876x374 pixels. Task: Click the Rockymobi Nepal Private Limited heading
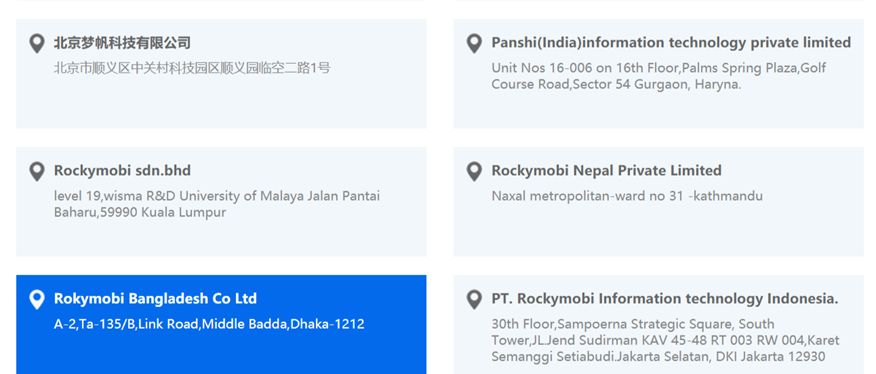(606, 171)
